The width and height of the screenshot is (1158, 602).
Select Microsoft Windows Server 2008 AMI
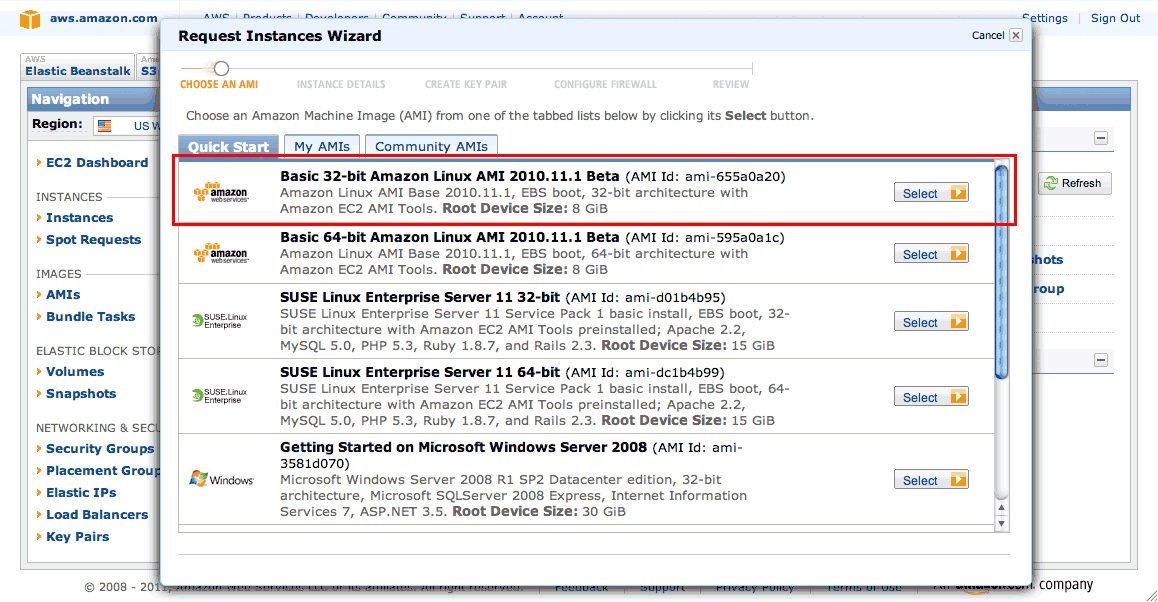tap(931, 480)
